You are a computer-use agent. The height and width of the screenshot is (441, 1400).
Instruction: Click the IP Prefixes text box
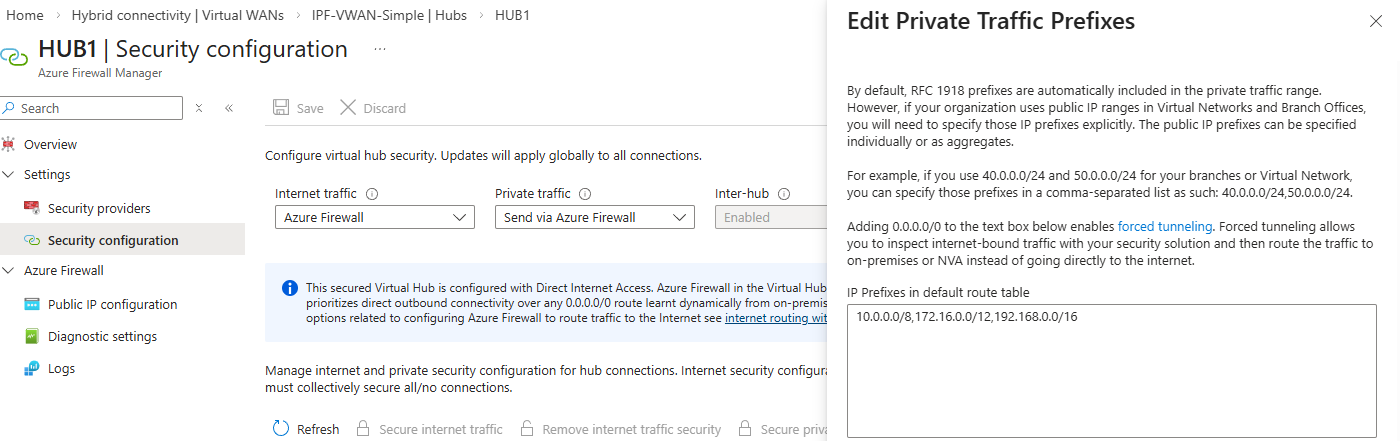(1111, 370)
